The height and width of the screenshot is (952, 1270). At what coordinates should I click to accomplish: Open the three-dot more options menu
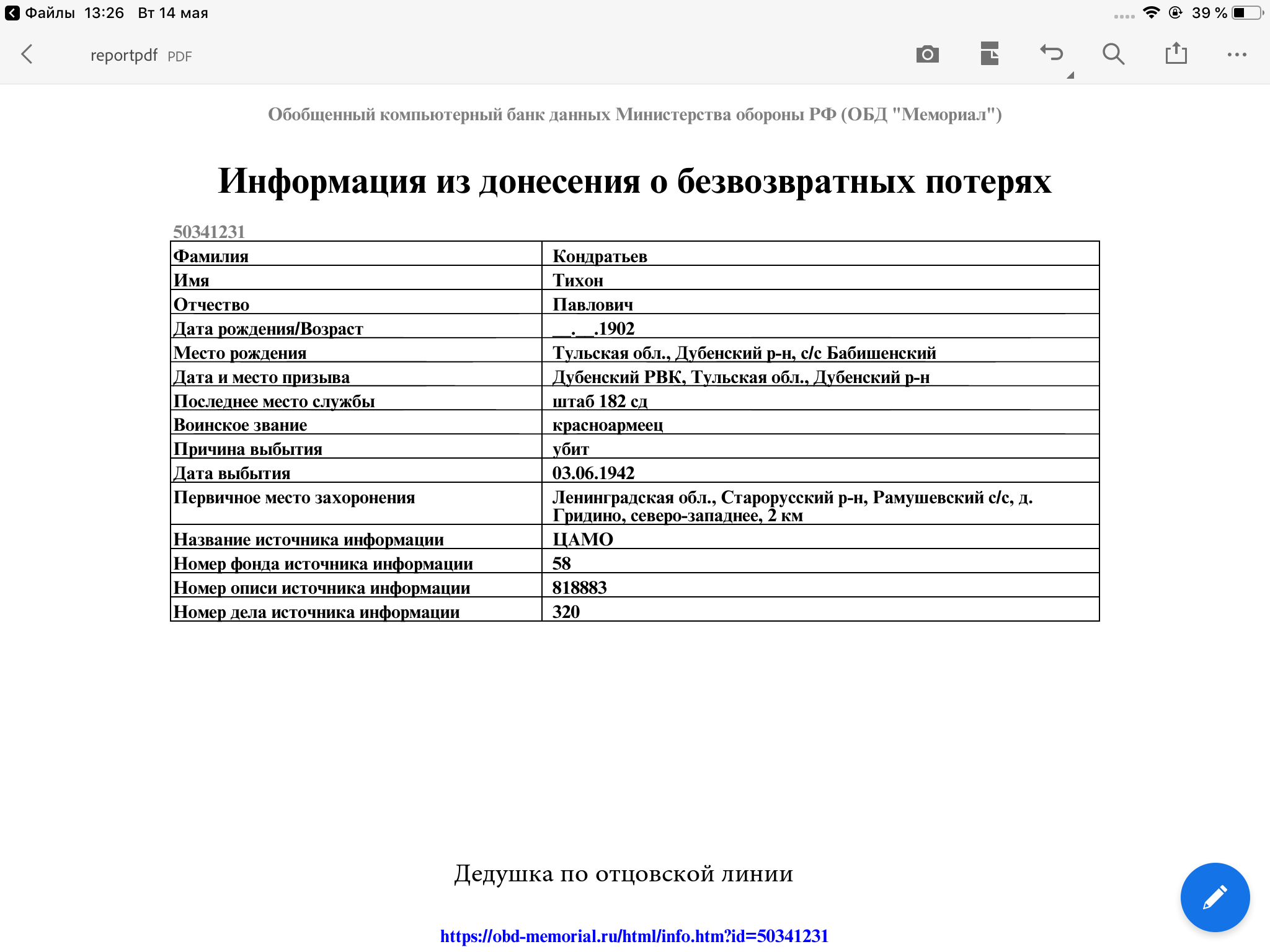[1237, 55]
